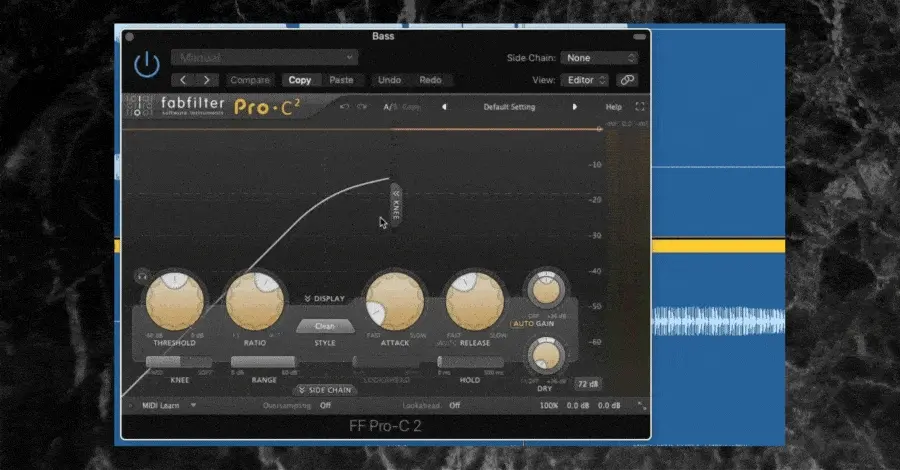Click the Paste button

coord(342,80)
